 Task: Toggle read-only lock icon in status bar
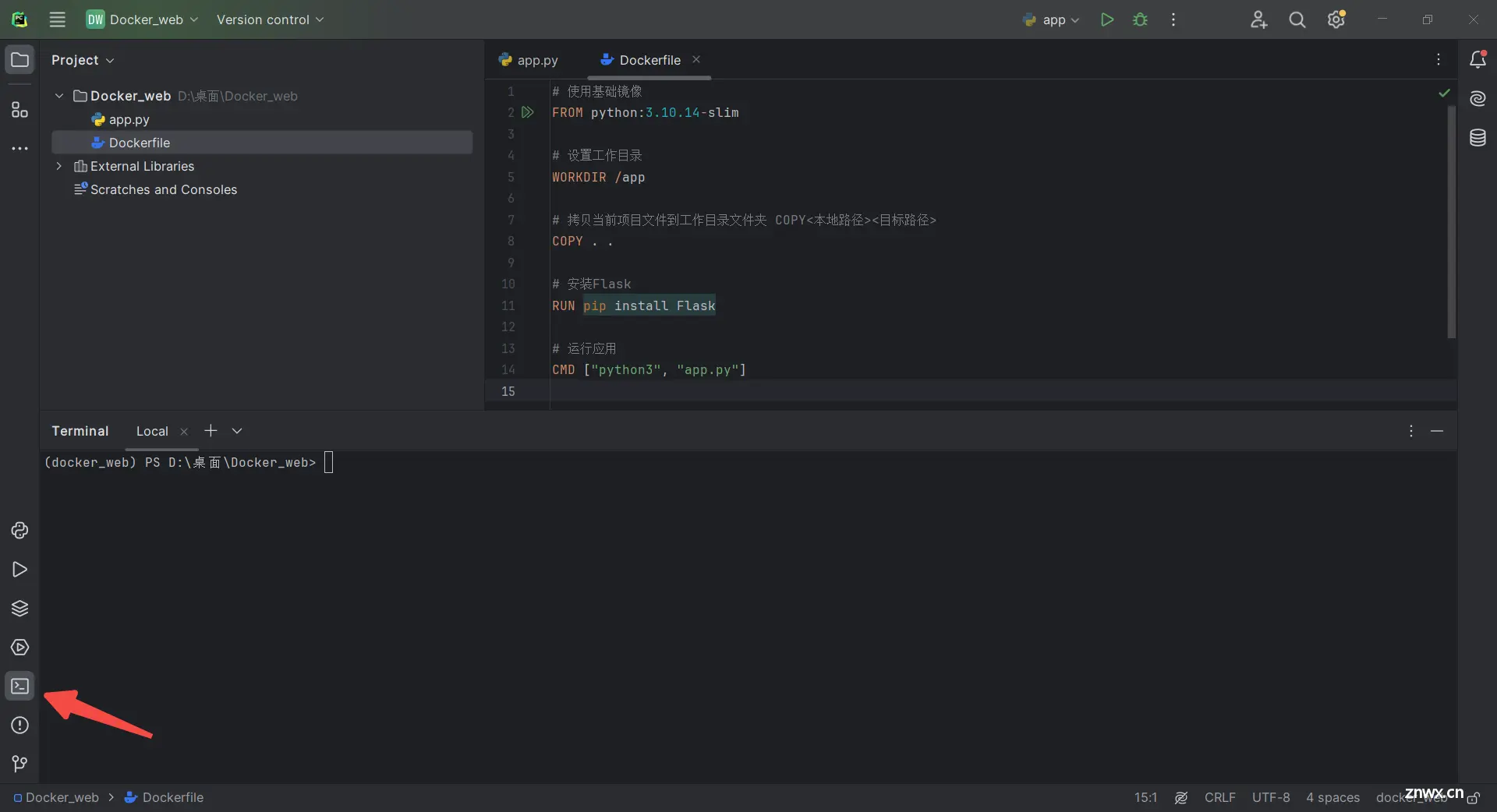pyautogui.click(x=1474, y=798)
